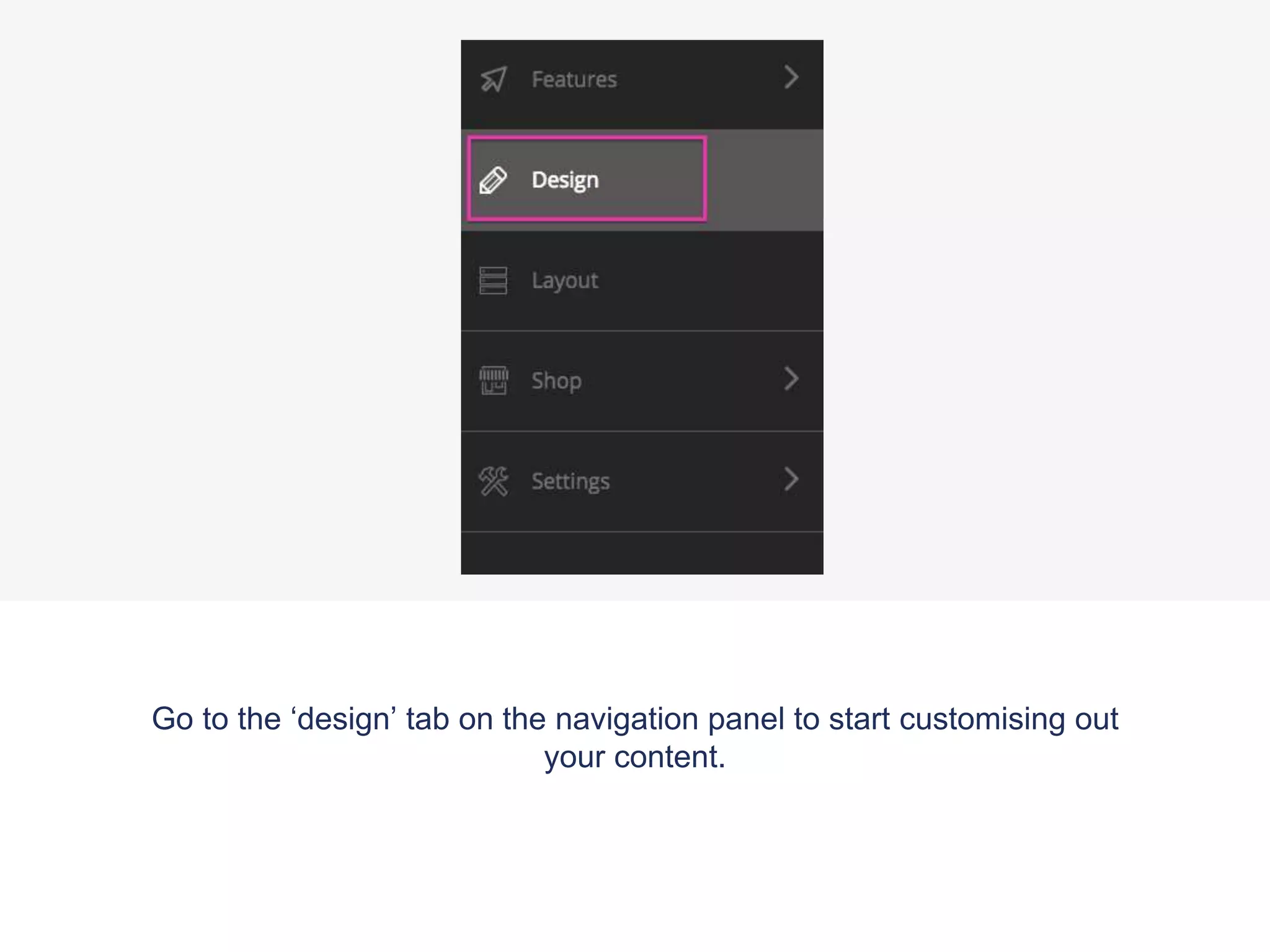1270x952 pixels.
Task: Click the blank panel area below Settings
Action: pos(642,553)
